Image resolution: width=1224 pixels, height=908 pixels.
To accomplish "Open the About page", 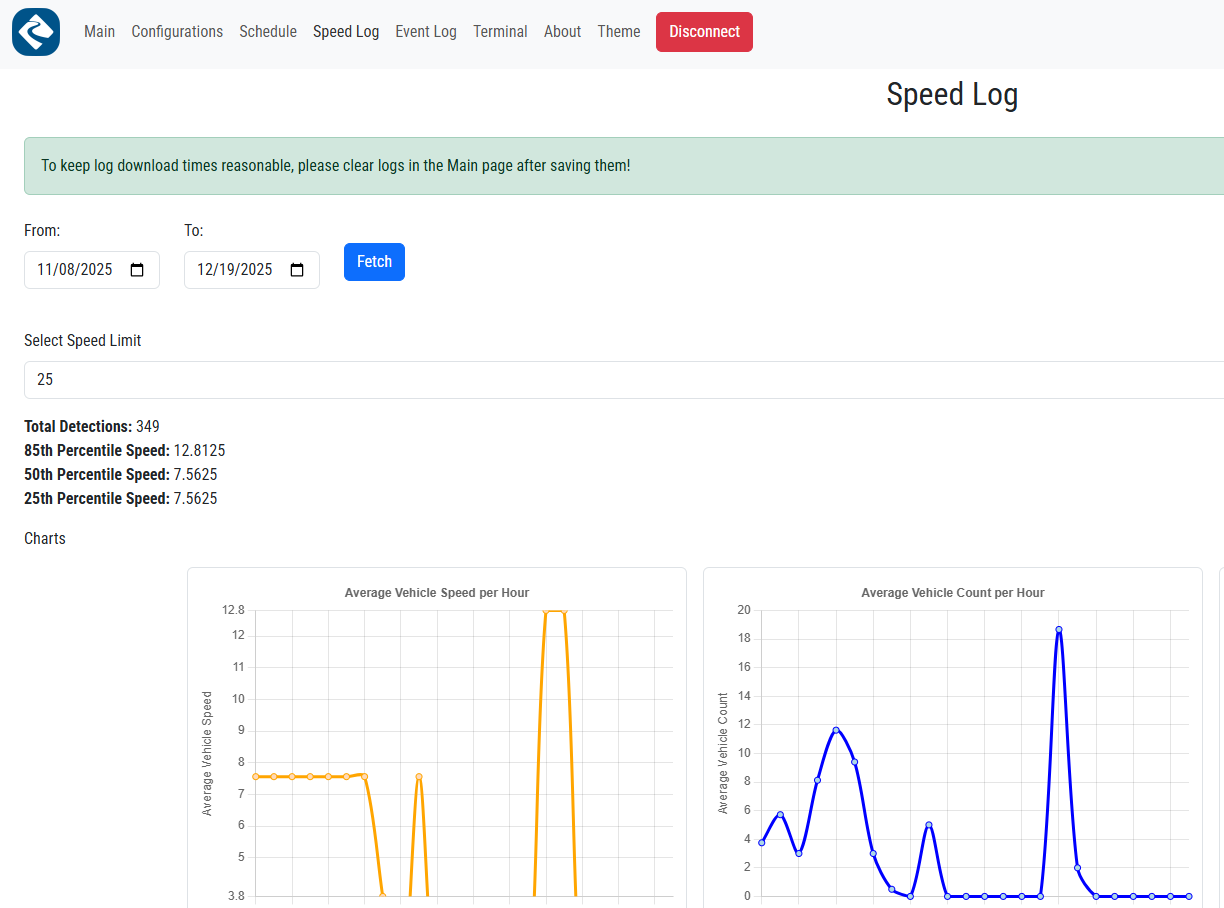I will [x=562, y=31].
